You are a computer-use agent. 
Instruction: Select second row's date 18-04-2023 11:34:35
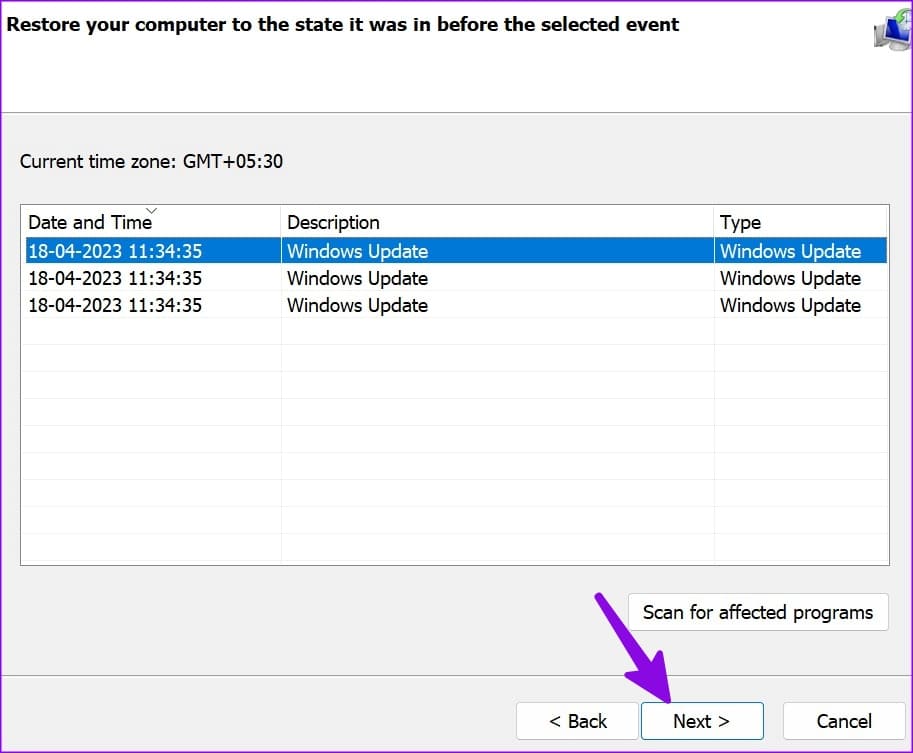pos(115,278)
